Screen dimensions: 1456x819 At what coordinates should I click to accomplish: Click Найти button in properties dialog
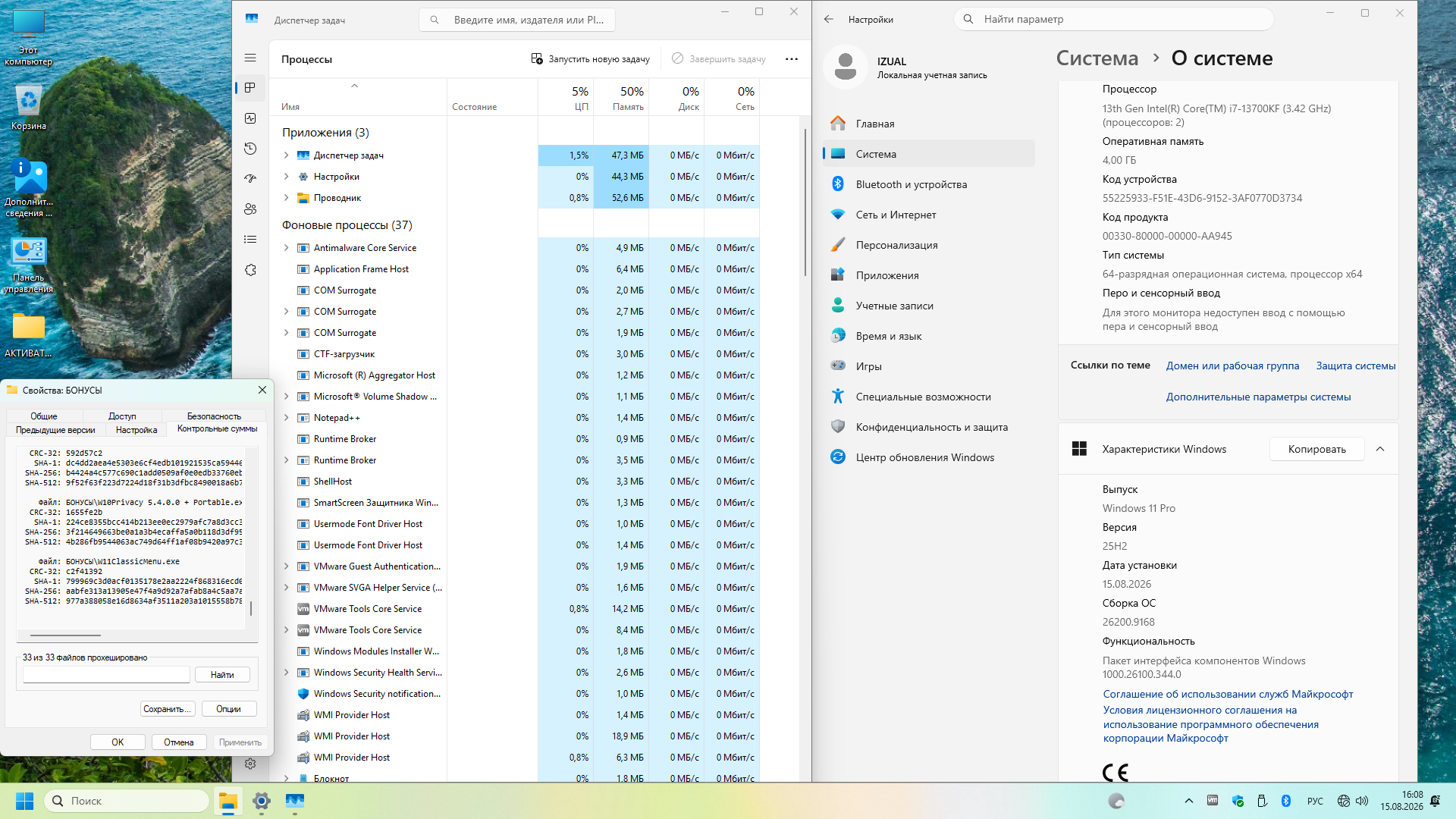pyautogui.click(x=222, y=675)
